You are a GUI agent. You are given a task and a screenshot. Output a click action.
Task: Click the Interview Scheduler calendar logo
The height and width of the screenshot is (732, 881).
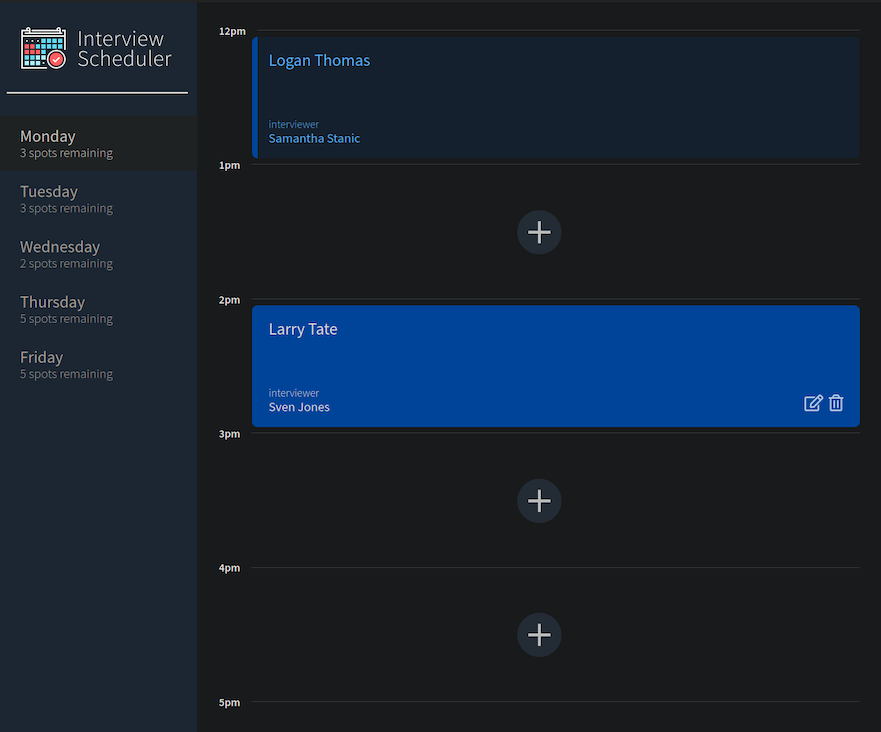click(x=43, y=48)
